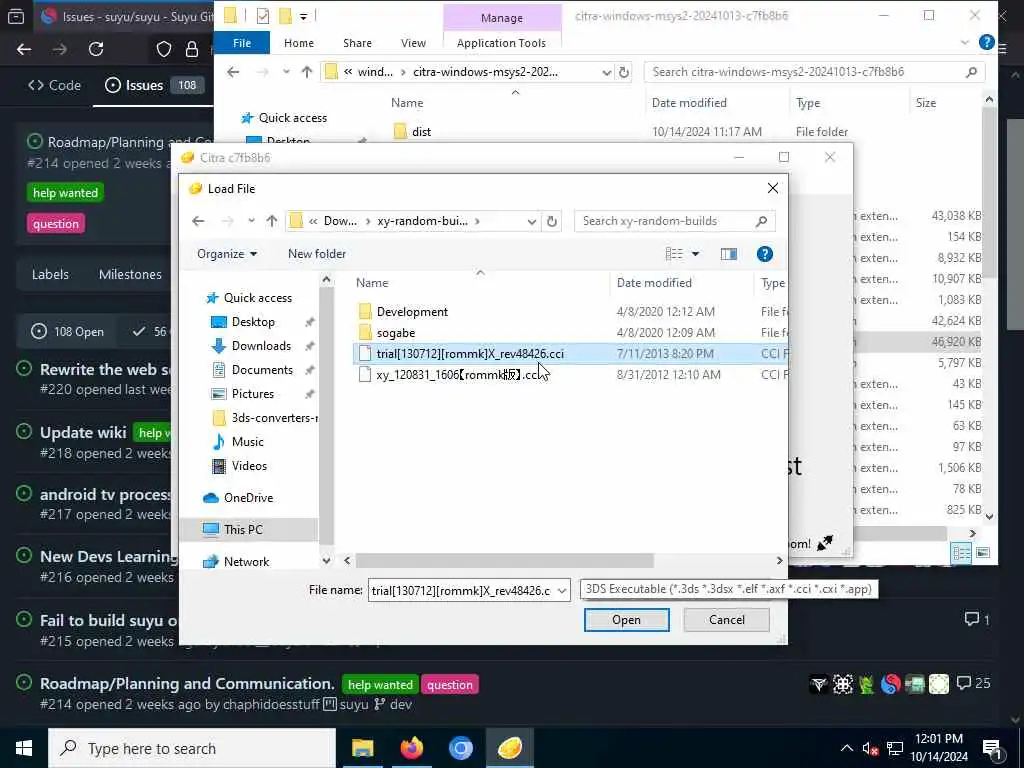1024x768 pixels.
Task: Expand Load File address path dropdown
Action: coord(532,221)
